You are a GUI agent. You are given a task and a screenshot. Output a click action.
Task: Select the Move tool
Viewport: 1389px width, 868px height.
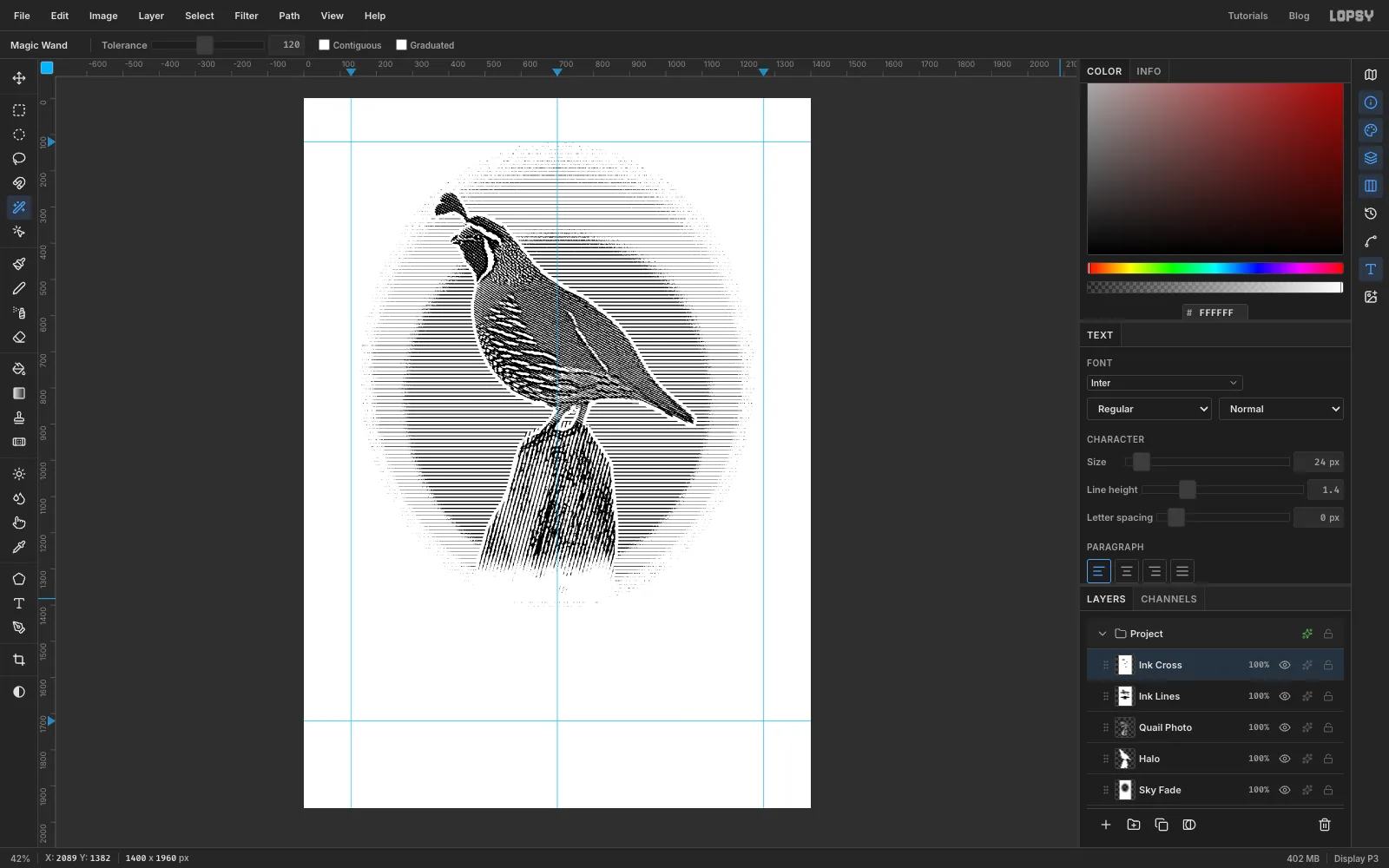pyautogui.click(x=19, y=78)
